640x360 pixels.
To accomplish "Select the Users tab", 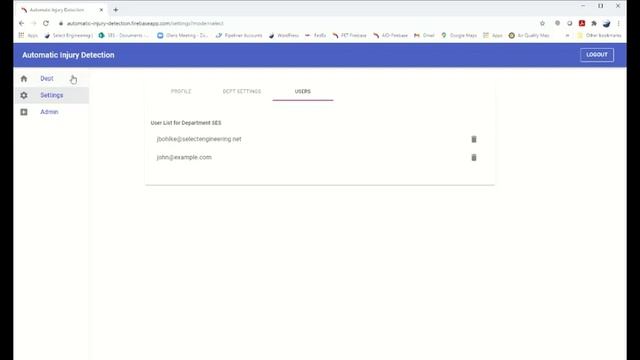I will tap(303, 91).
